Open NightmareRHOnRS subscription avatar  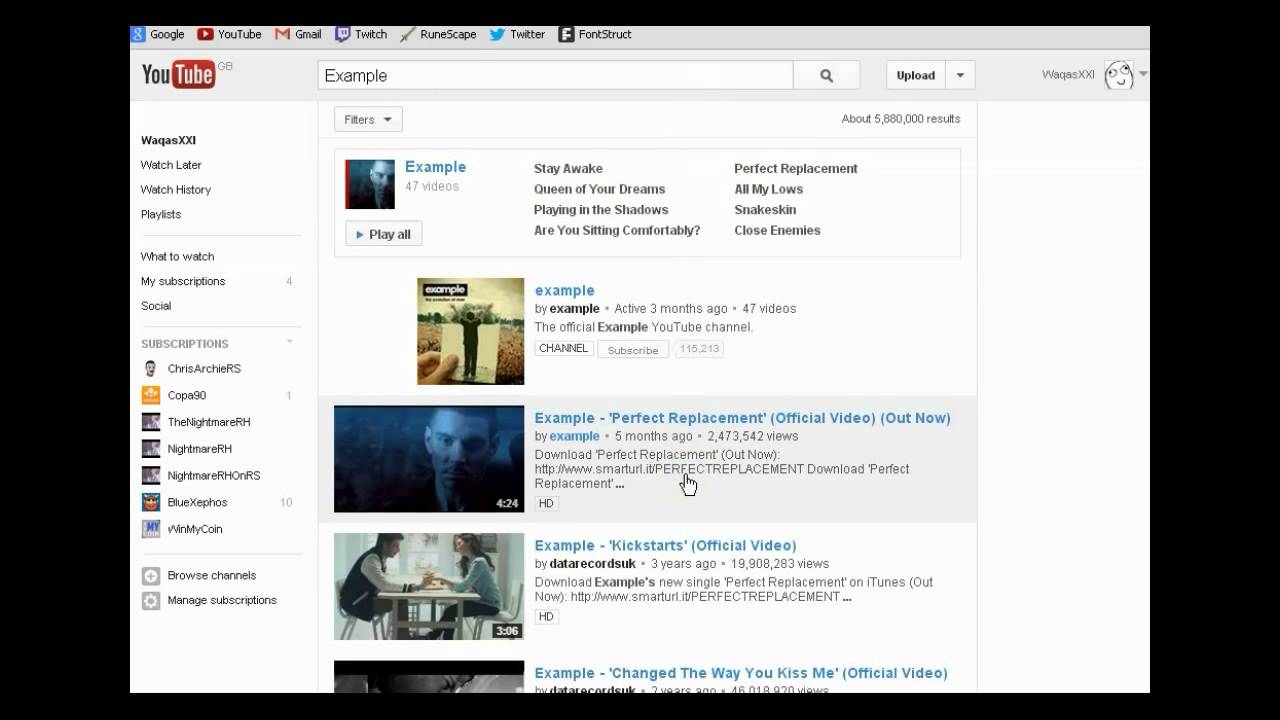pyautogui.click(x=150, y=475)
